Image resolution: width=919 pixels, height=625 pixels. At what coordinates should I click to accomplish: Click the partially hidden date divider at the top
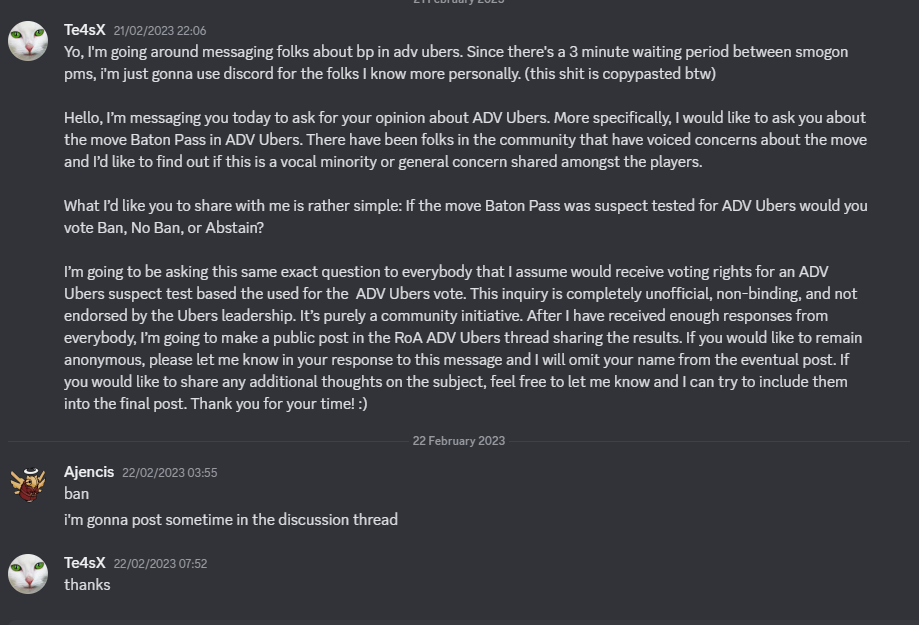459,3
